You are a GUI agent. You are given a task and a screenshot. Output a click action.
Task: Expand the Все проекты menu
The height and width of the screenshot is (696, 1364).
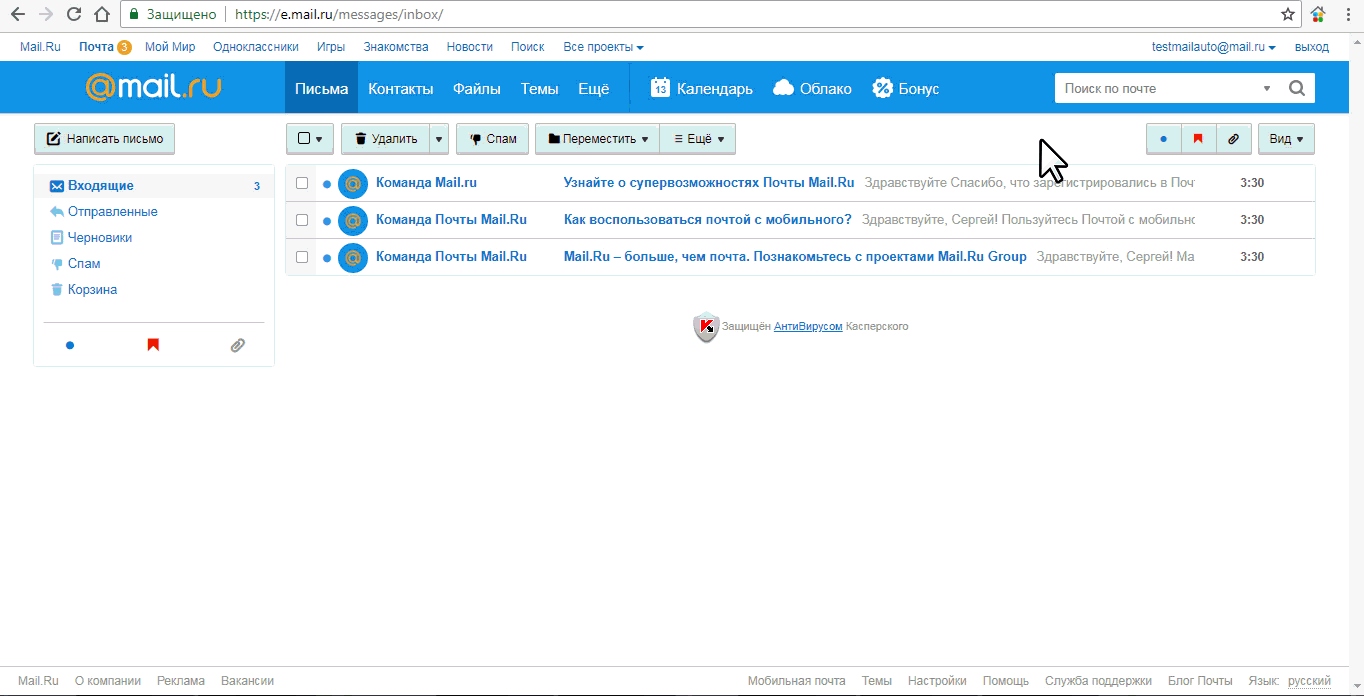point(603,47)
